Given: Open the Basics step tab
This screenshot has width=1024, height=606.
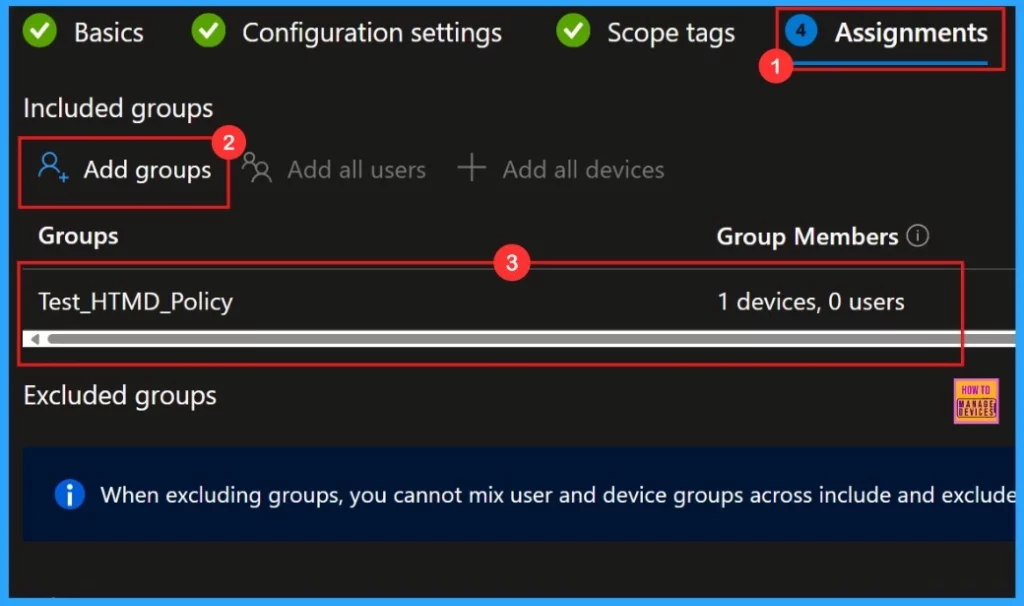Looking at the screenshot, I should pos(83,32).
